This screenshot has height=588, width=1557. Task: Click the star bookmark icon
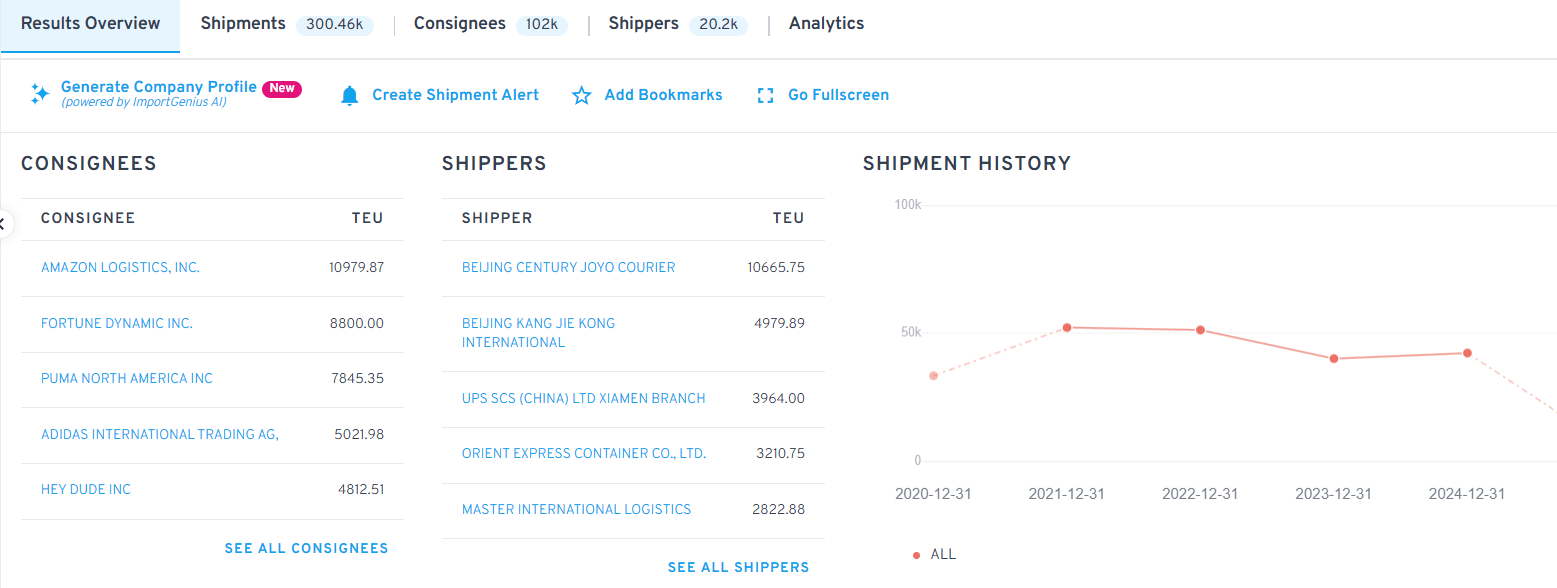click(x=581, y=95)
